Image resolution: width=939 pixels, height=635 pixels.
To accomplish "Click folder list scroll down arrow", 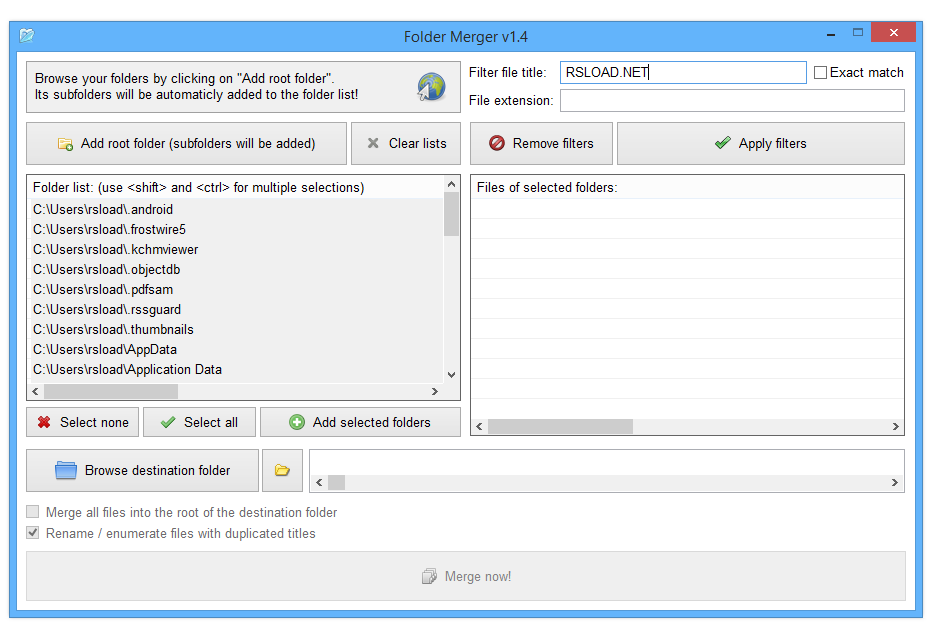I will (x=452, y=375).
